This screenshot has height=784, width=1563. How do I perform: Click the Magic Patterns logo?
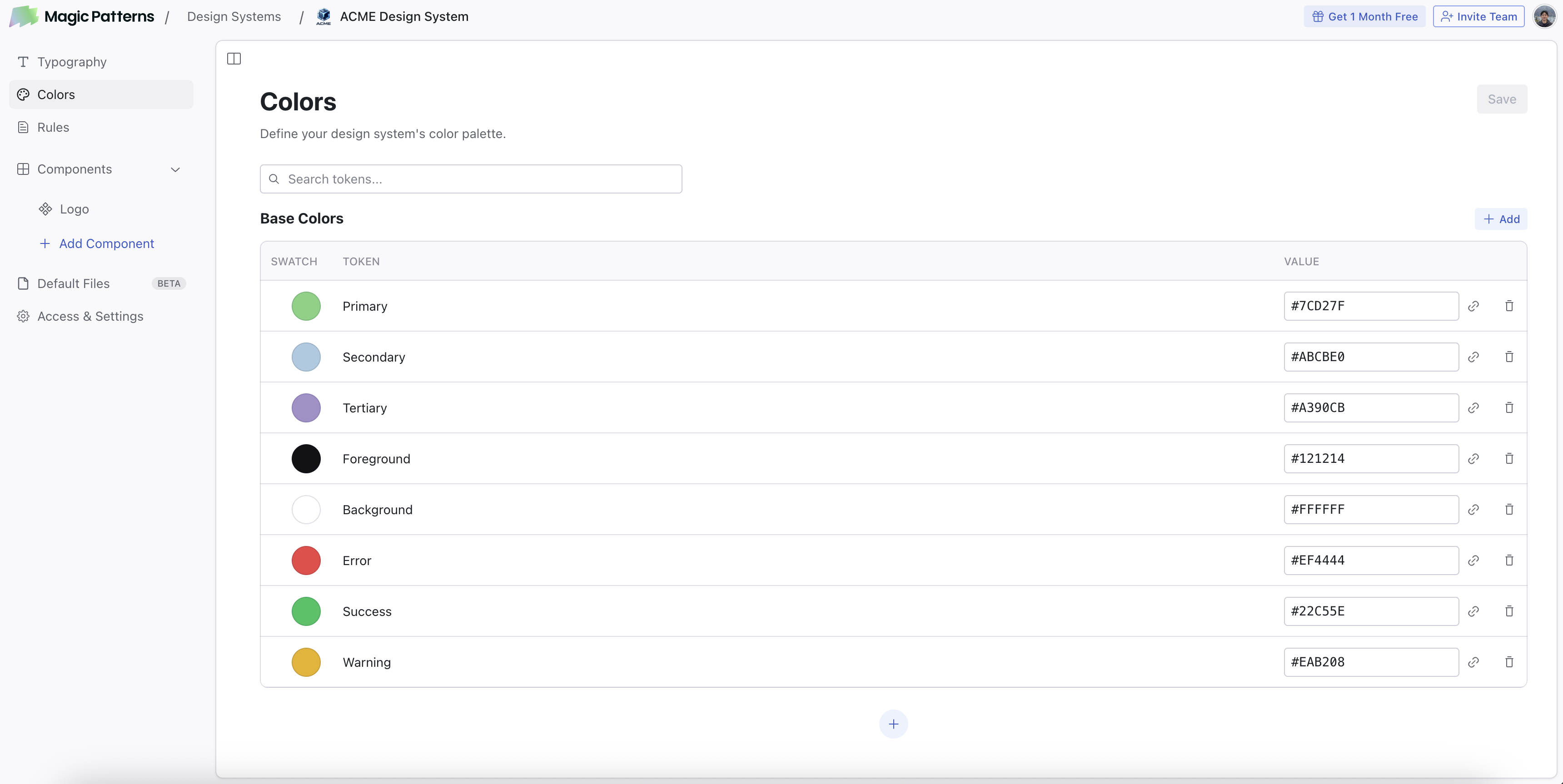tap(82, 16)
